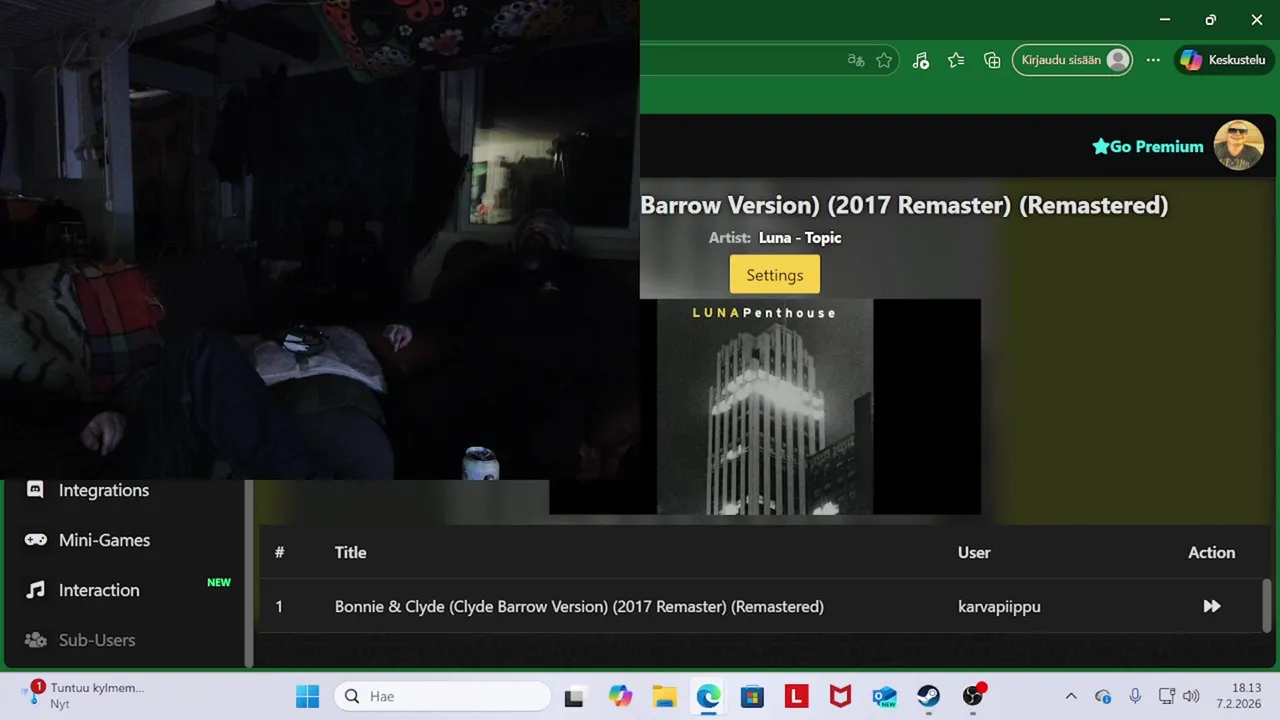Click Microsoft Edge taskbar icon
Screen dimensions: 1280x720
708,696
